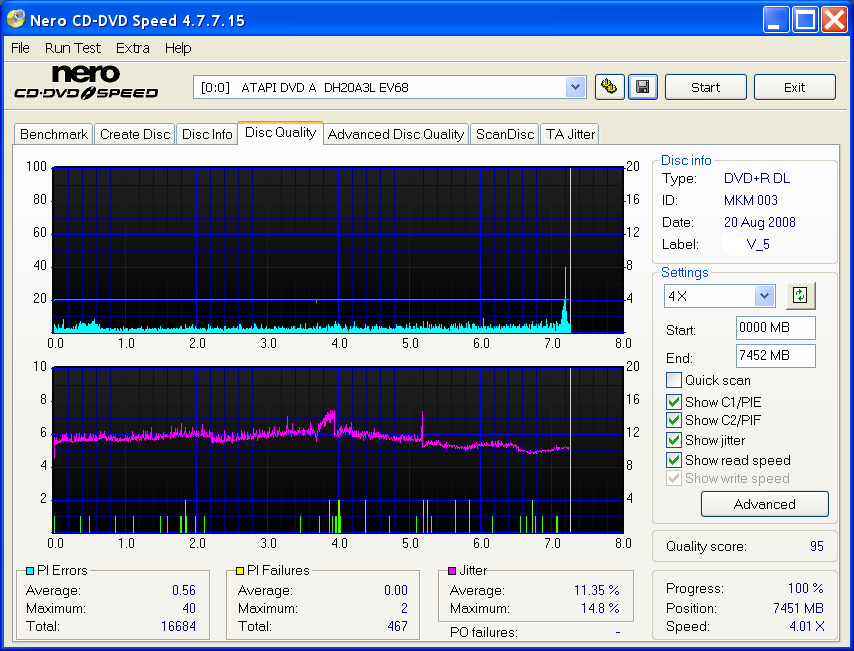This screenshot has width=854, height=651.
Task: Open the Advanced settings dialog
Action: pos(764,504)
